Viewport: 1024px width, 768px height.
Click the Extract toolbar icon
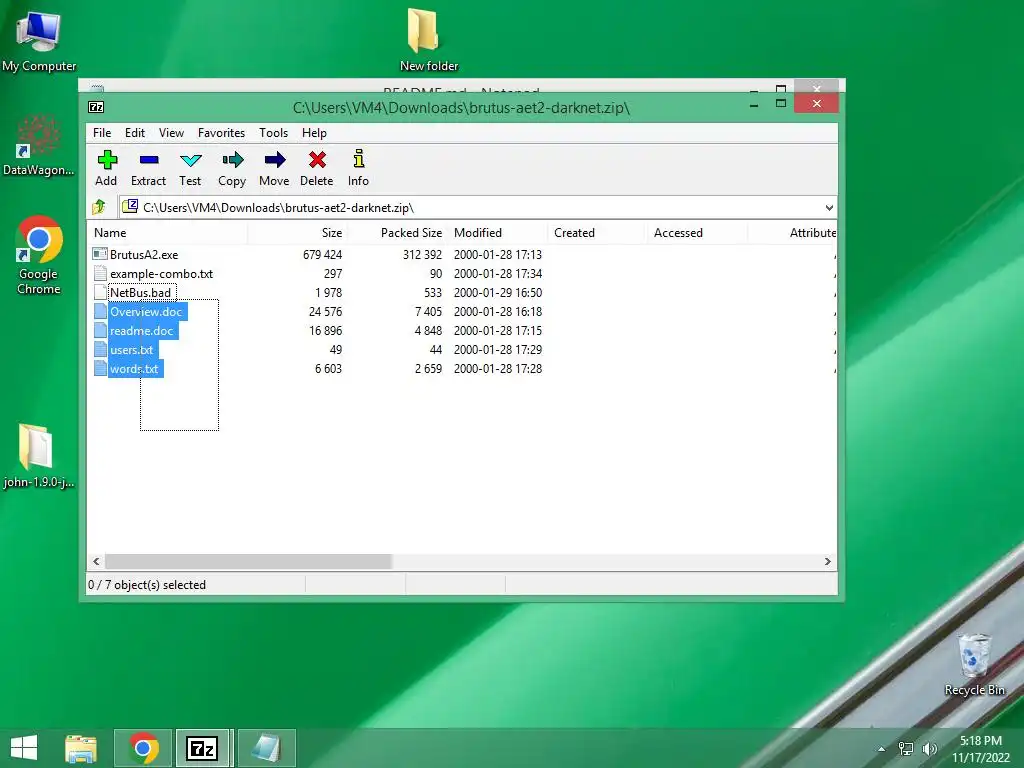coord(149,160)
